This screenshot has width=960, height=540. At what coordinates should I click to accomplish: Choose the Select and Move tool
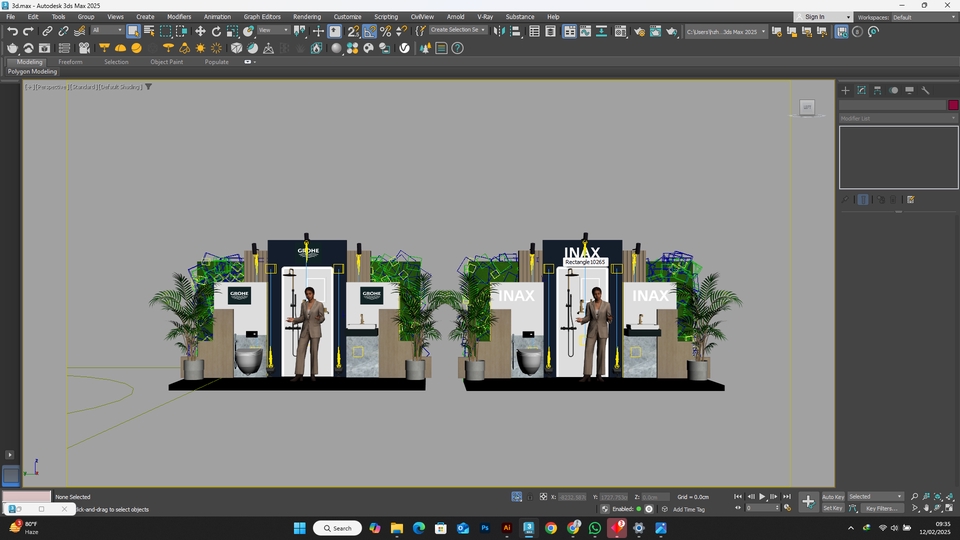200,31
